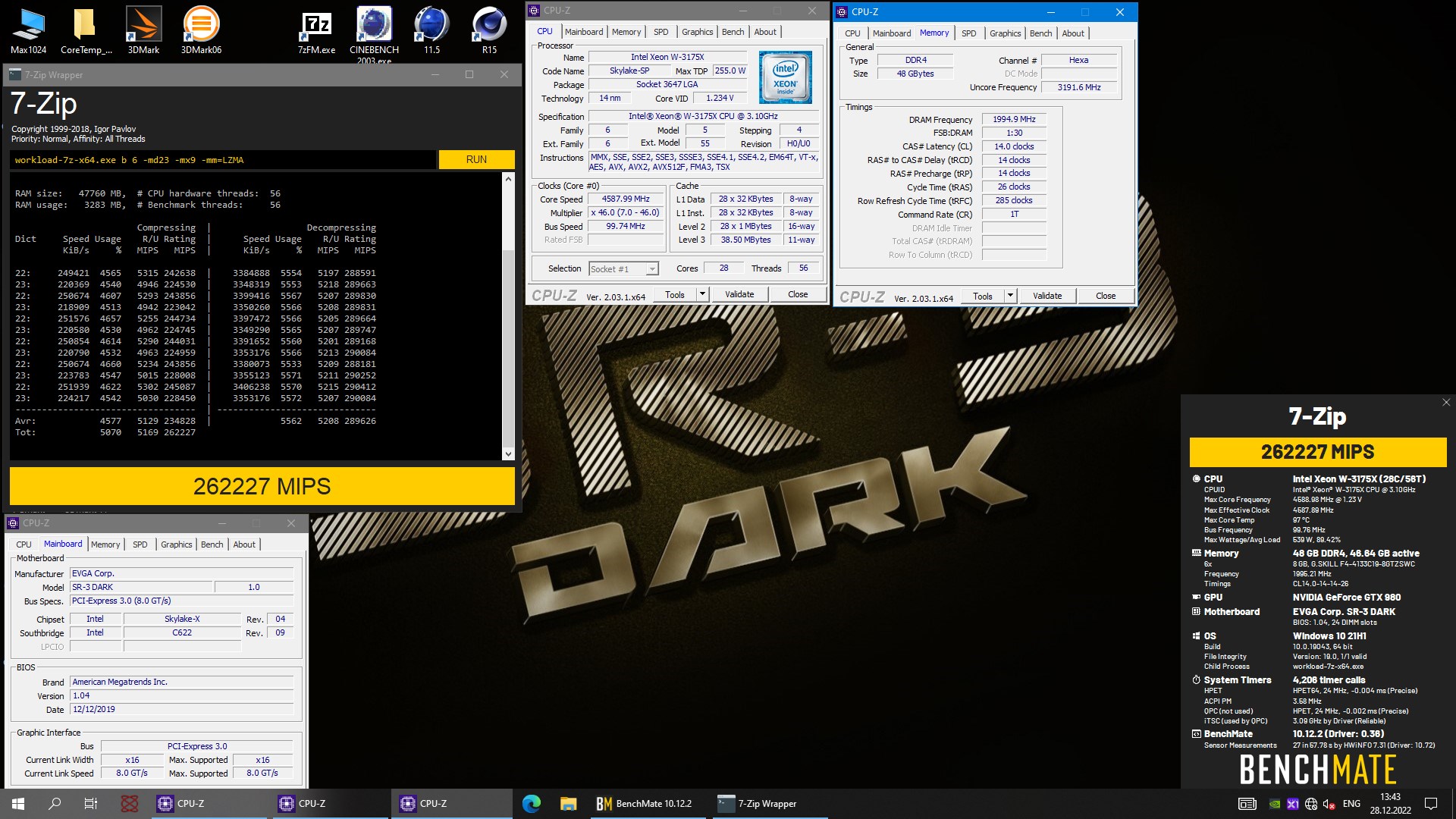Expand Tools dropdown arrow in CPU window

(x=702, y=294)
